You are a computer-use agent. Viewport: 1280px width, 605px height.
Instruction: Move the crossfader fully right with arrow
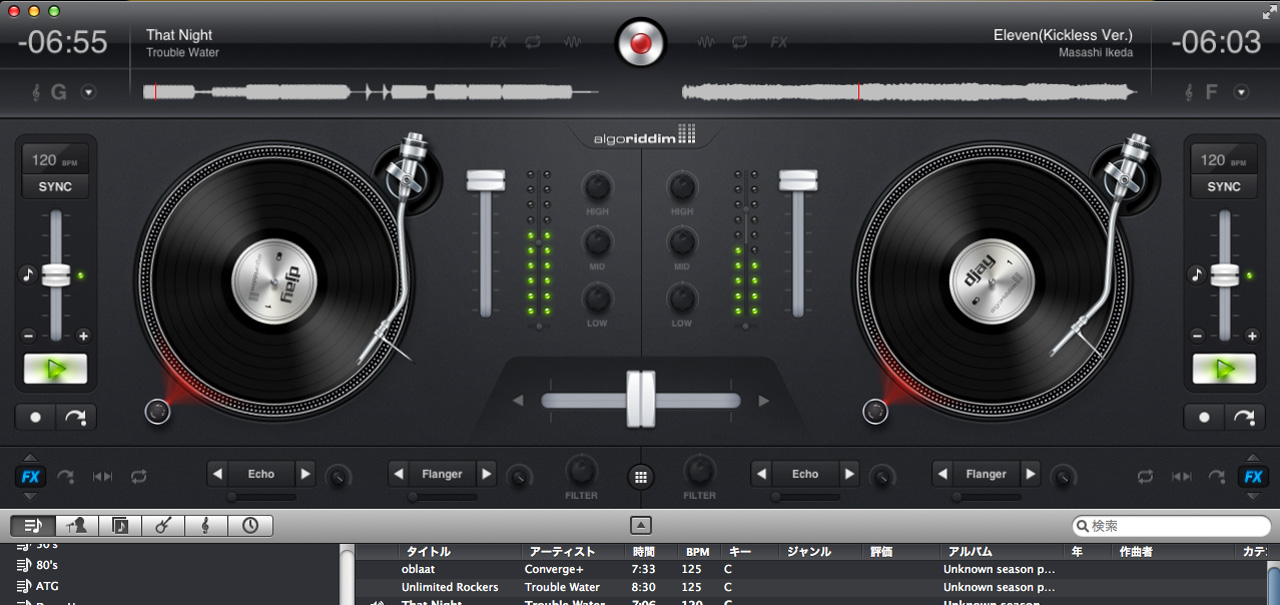764,401
